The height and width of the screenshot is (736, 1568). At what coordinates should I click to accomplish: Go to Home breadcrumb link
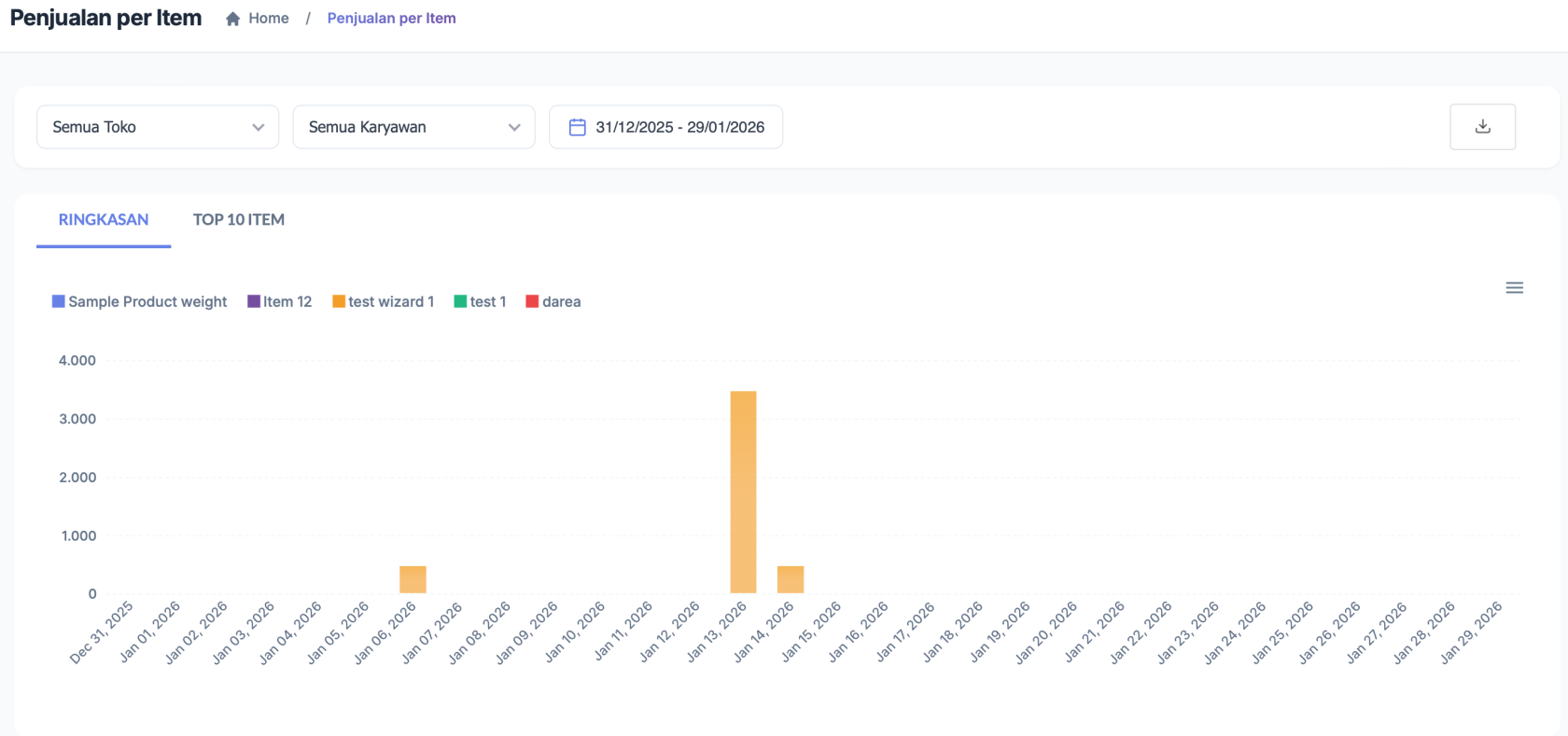coord(268,19)
